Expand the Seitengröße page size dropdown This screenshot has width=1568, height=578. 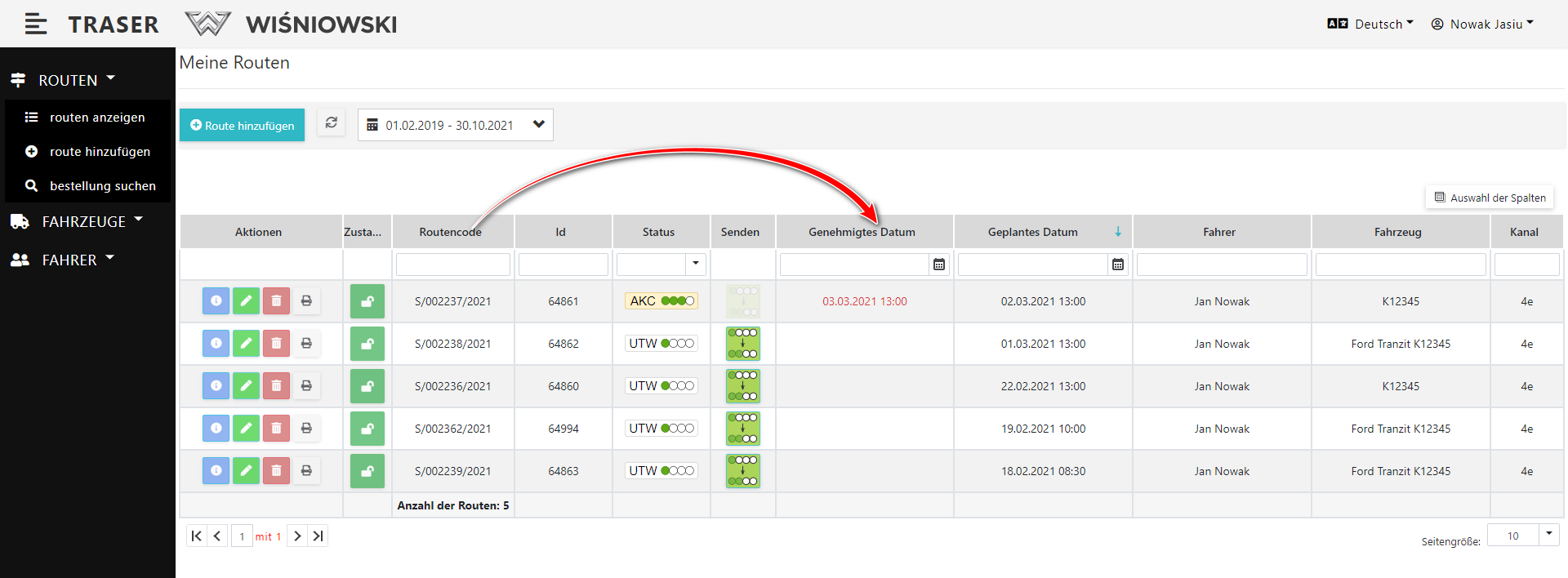[1548, 535]
